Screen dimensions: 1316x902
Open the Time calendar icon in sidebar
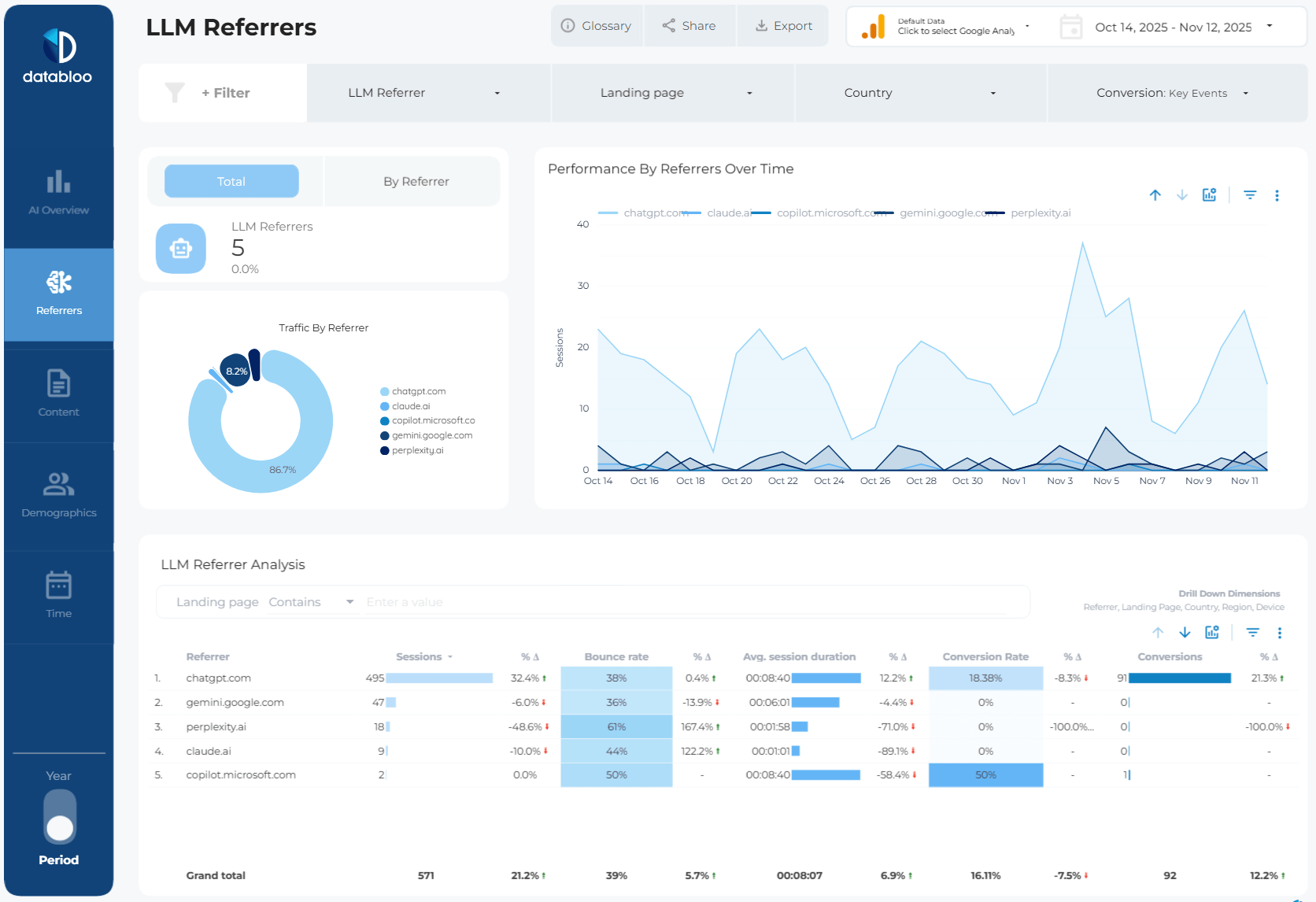[58, 586]
